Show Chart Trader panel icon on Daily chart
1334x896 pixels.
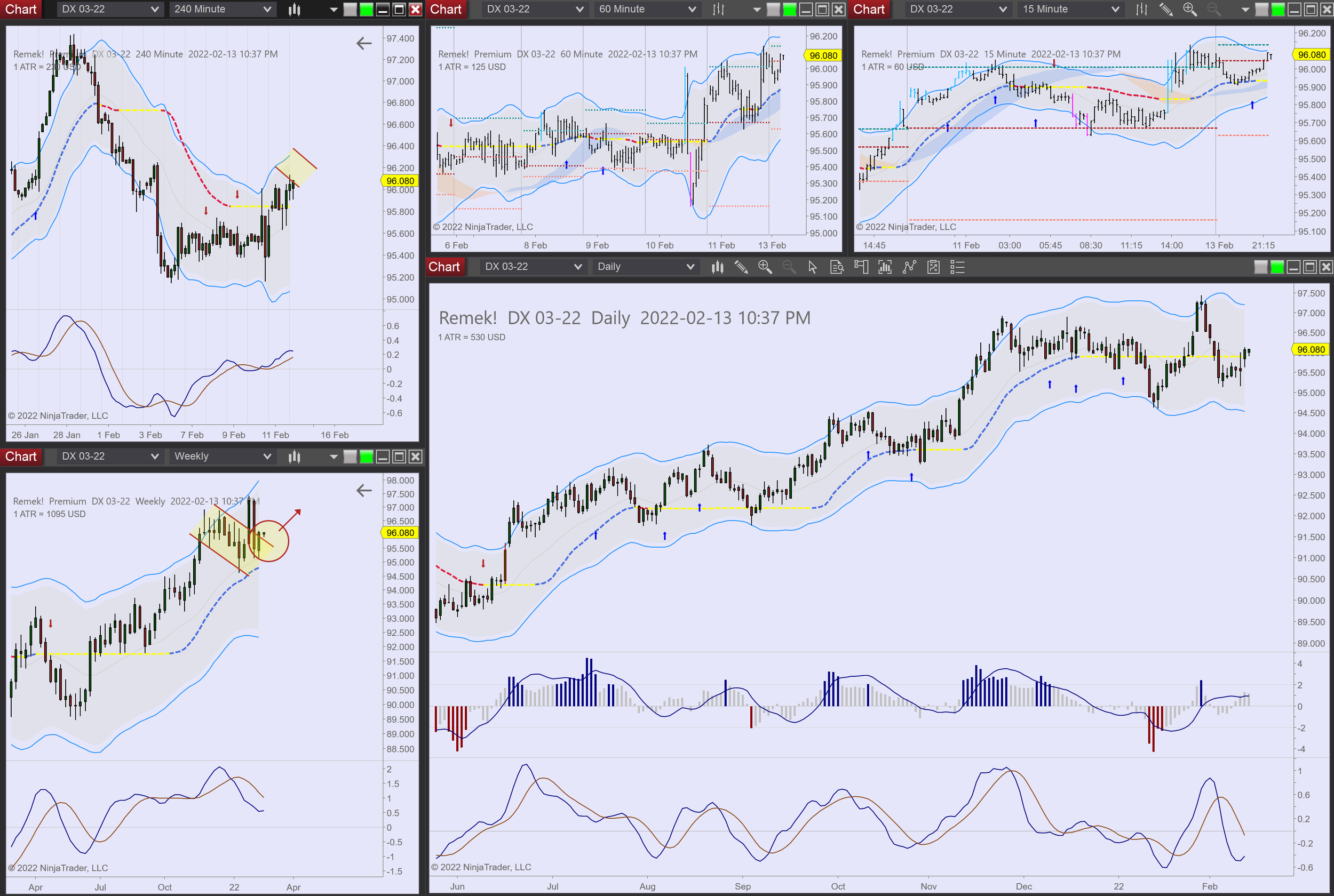pyautogui.click(x=861, y=267)
